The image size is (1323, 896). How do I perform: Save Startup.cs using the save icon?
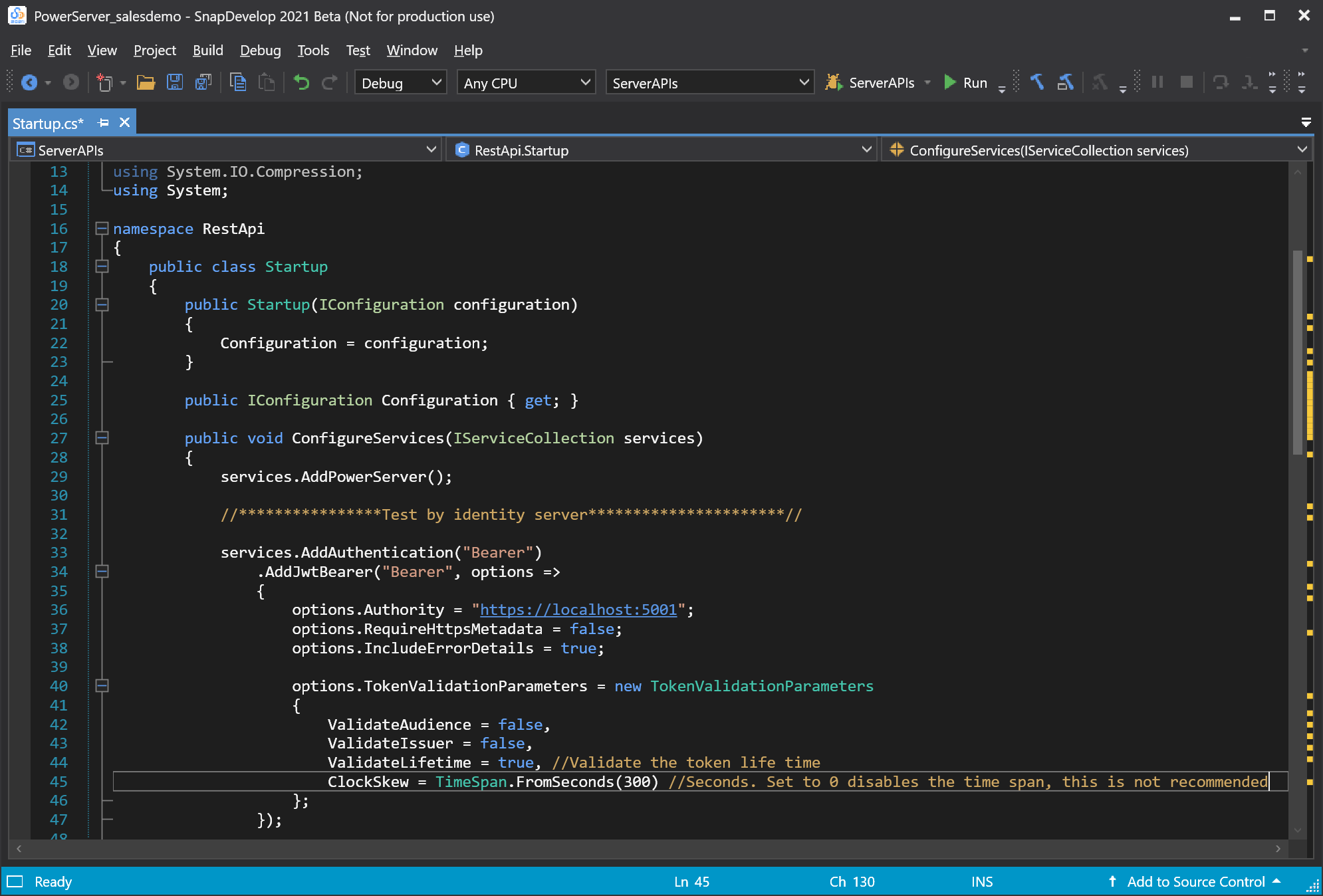(x=174, y=82)
